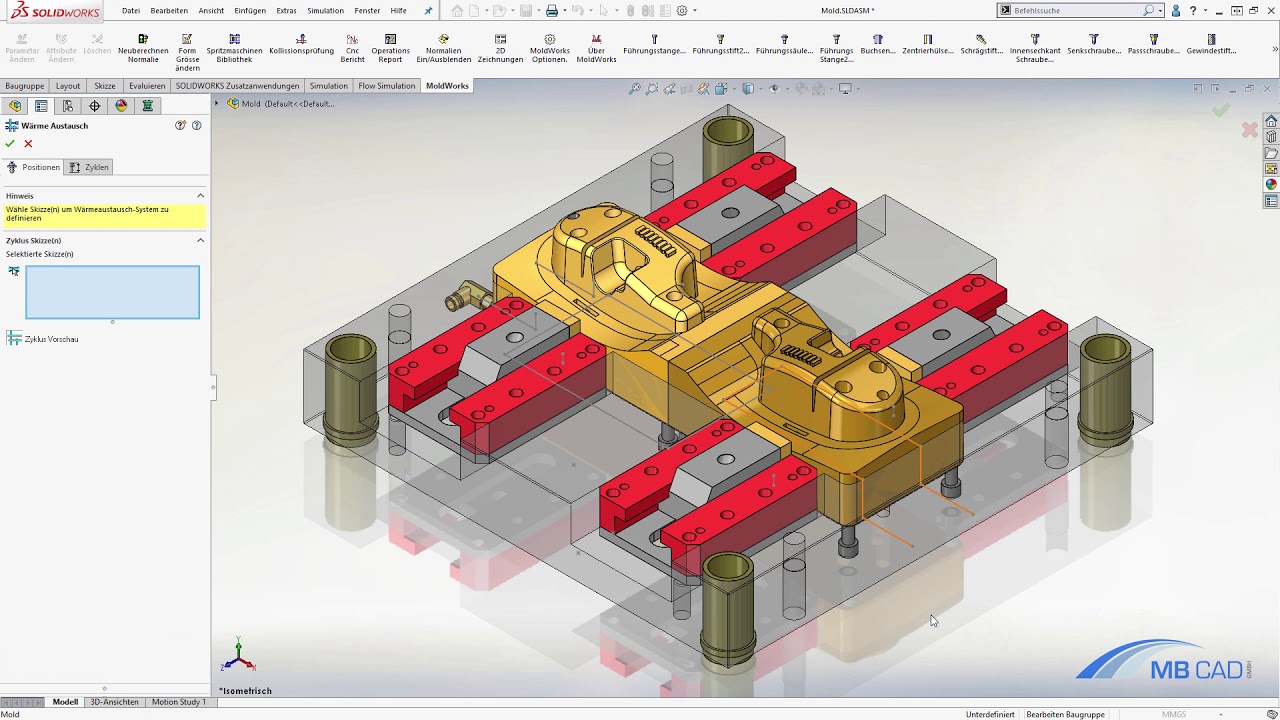Run the Kollisionsprüfung tool
The image size is (1280, 720).
(301, 45)
